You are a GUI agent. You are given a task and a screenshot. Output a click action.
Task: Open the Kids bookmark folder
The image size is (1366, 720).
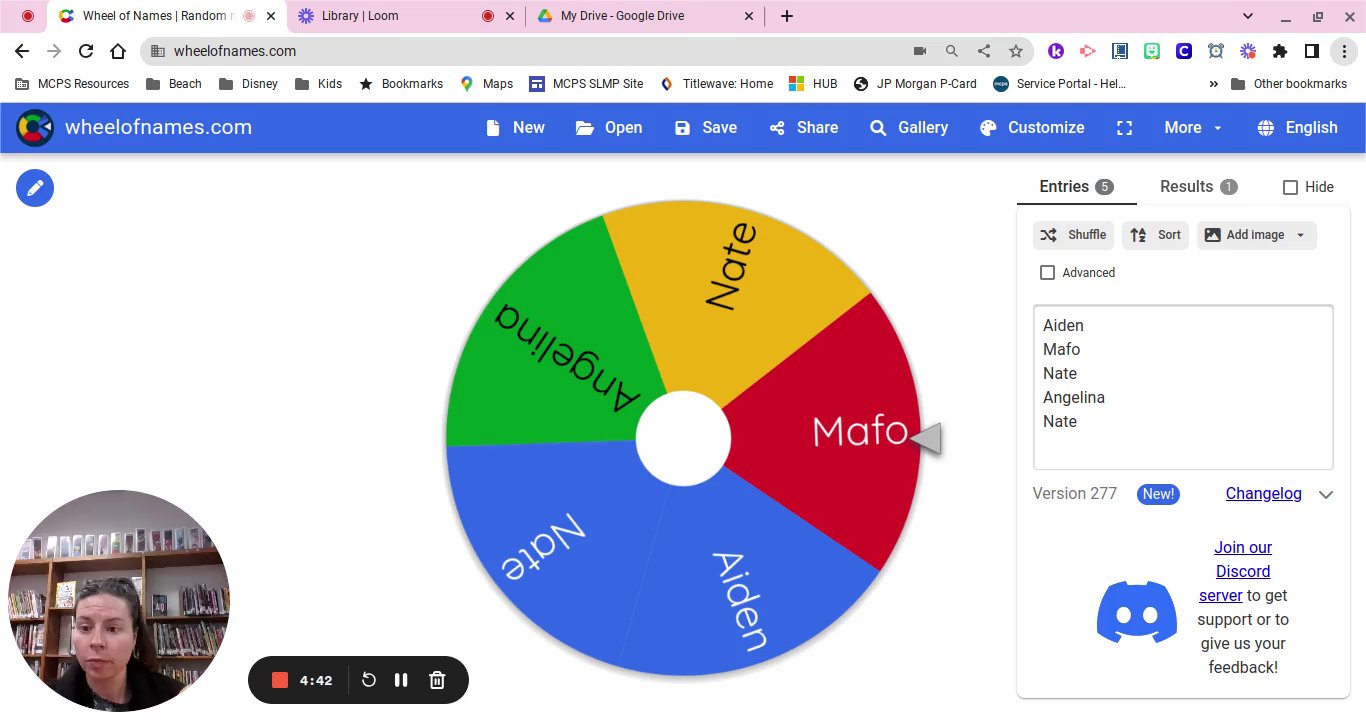[x=319, y=84]
